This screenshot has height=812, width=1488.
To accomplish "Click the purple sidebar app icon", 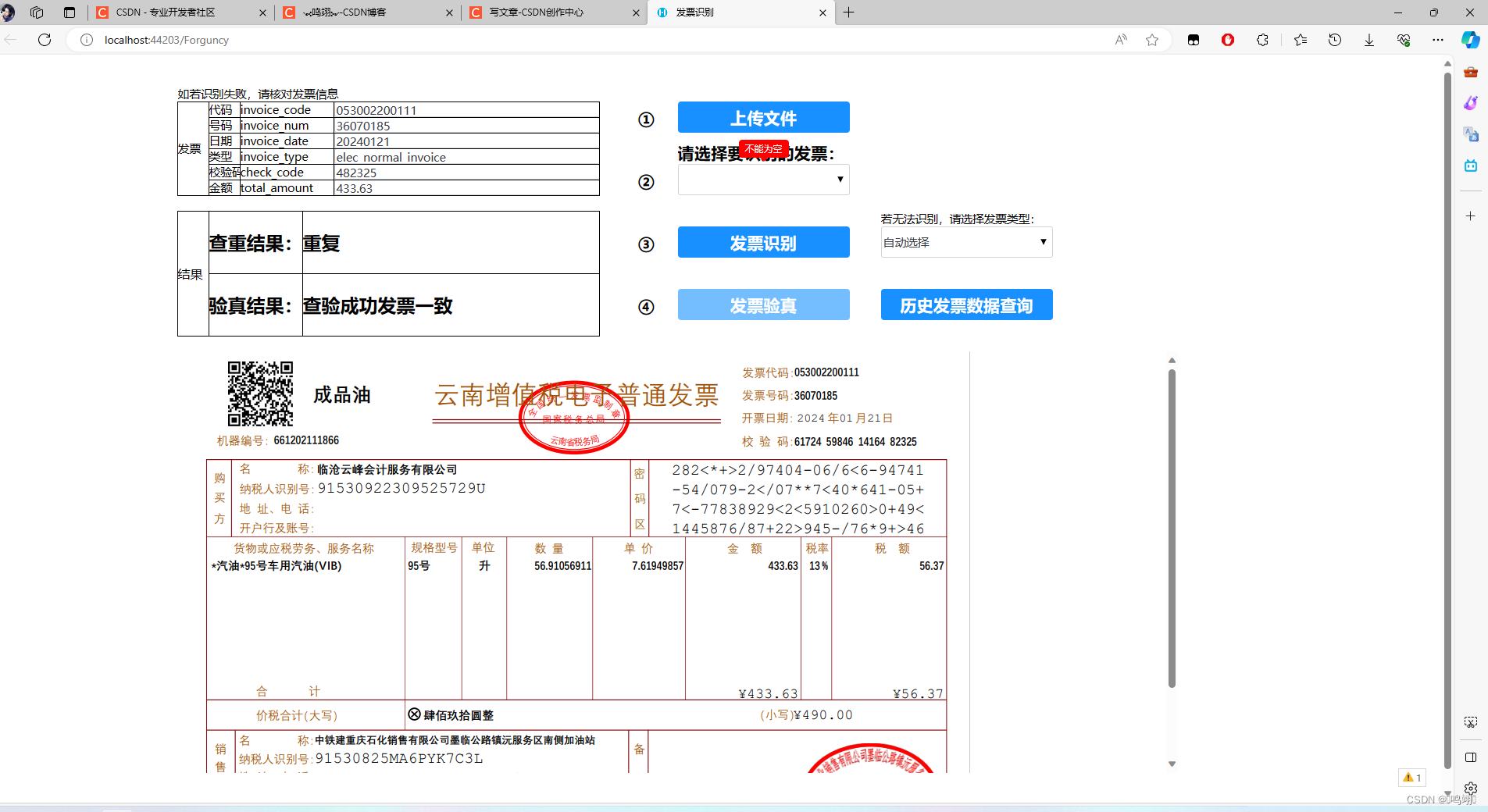I will pos(1471,103).
